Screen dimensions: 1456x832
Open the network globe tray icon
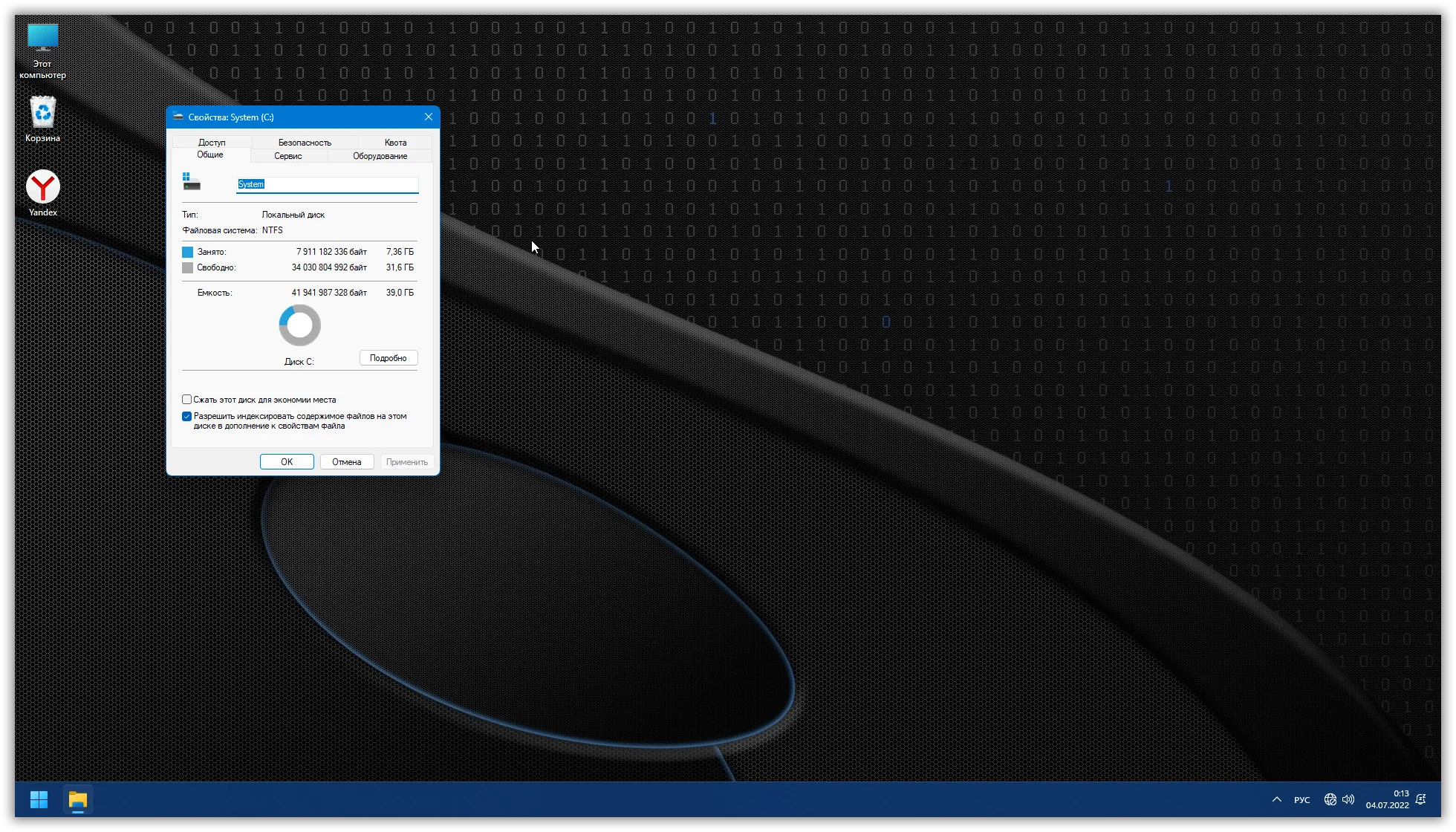pos(1330,799)
